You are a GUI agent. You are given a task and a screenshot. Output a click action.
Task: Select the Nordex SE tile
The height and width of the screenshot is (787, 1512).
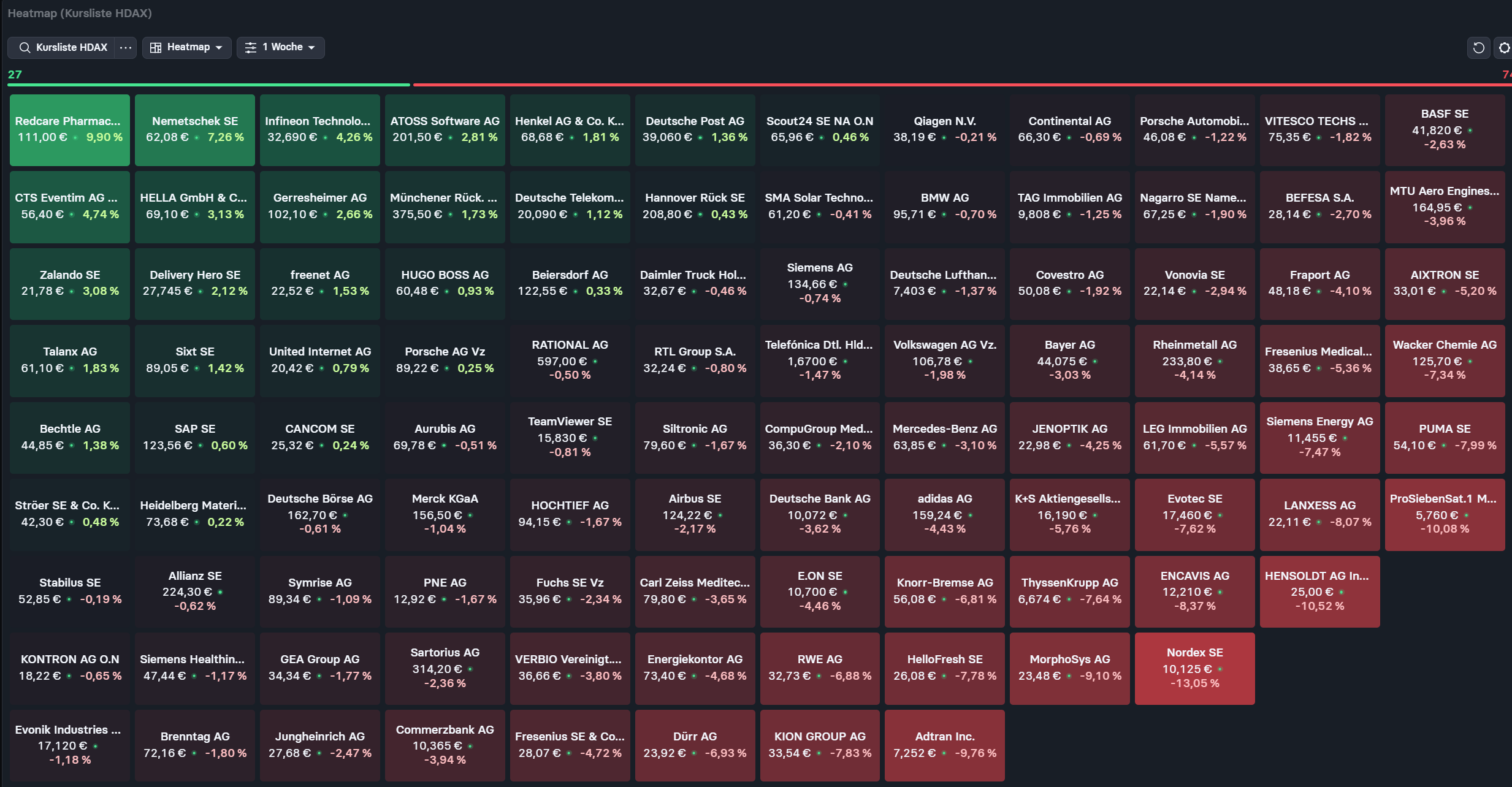pyautogui.click(x=1194, y=668)
